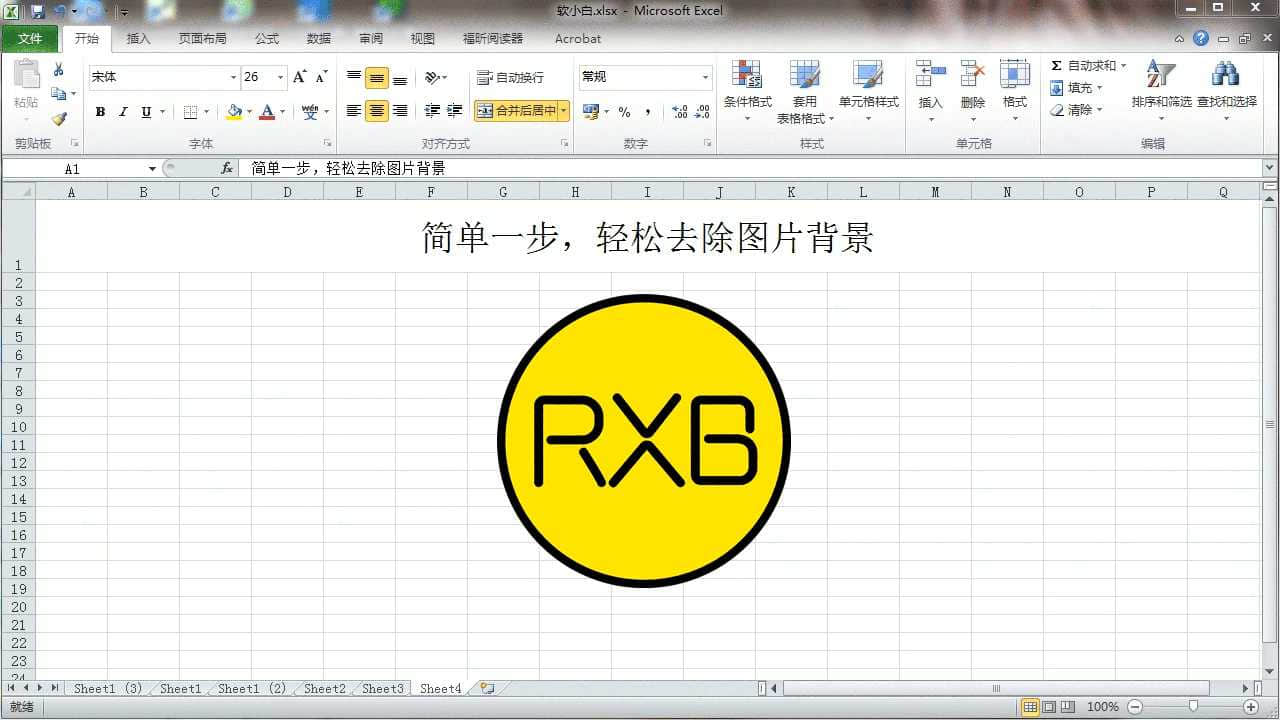Click the text orientation icon

[432, 77]
